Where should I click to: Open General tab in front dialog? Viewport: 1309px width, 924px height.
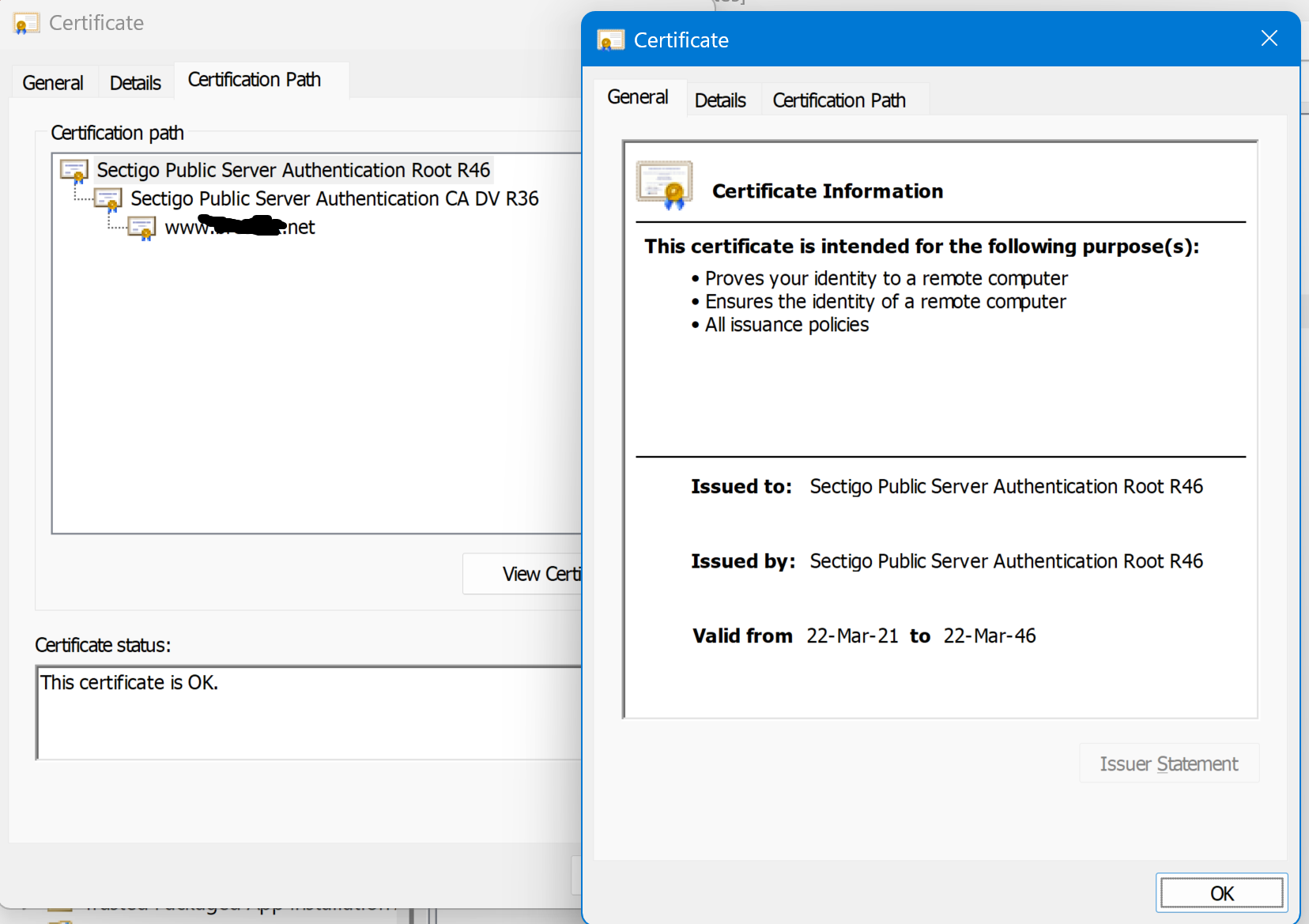coord(637,97)
